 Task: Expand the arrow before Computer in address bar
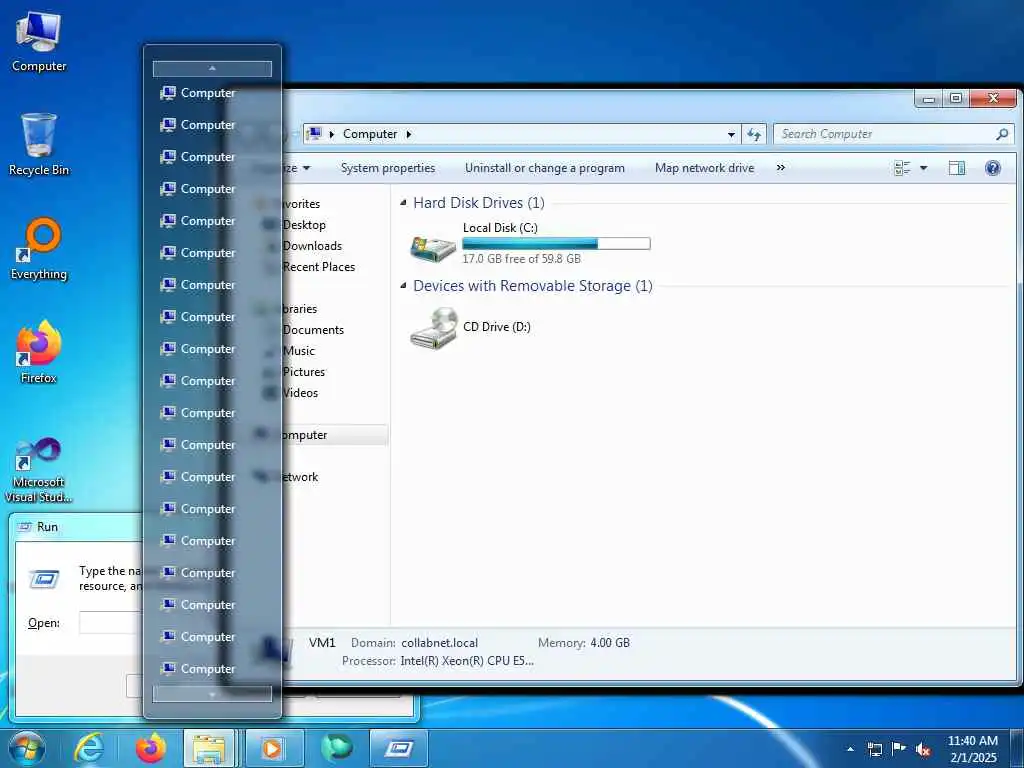point(331,134)
